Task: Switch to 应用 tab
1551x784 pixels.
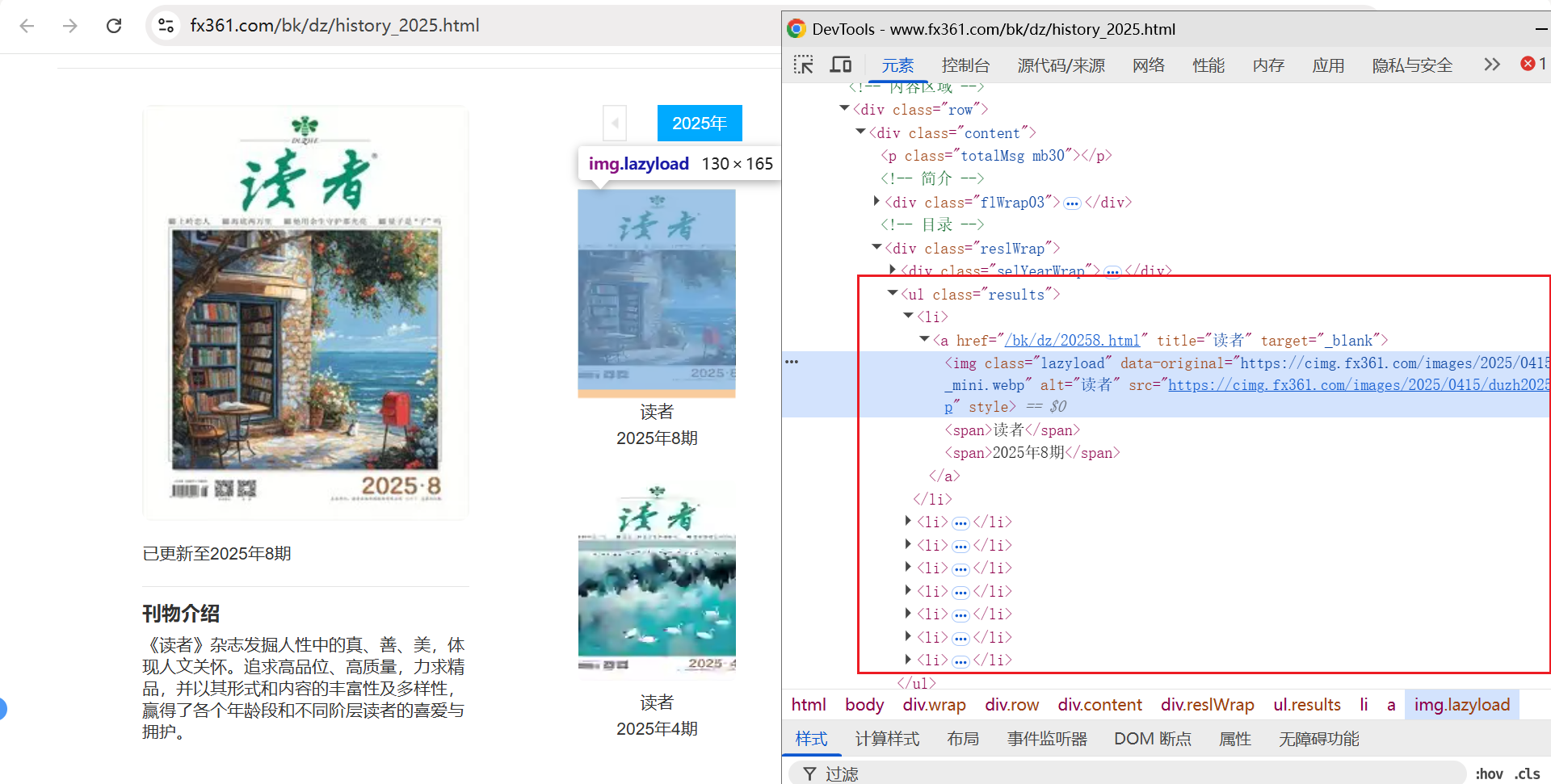Action: point(1328,65)
